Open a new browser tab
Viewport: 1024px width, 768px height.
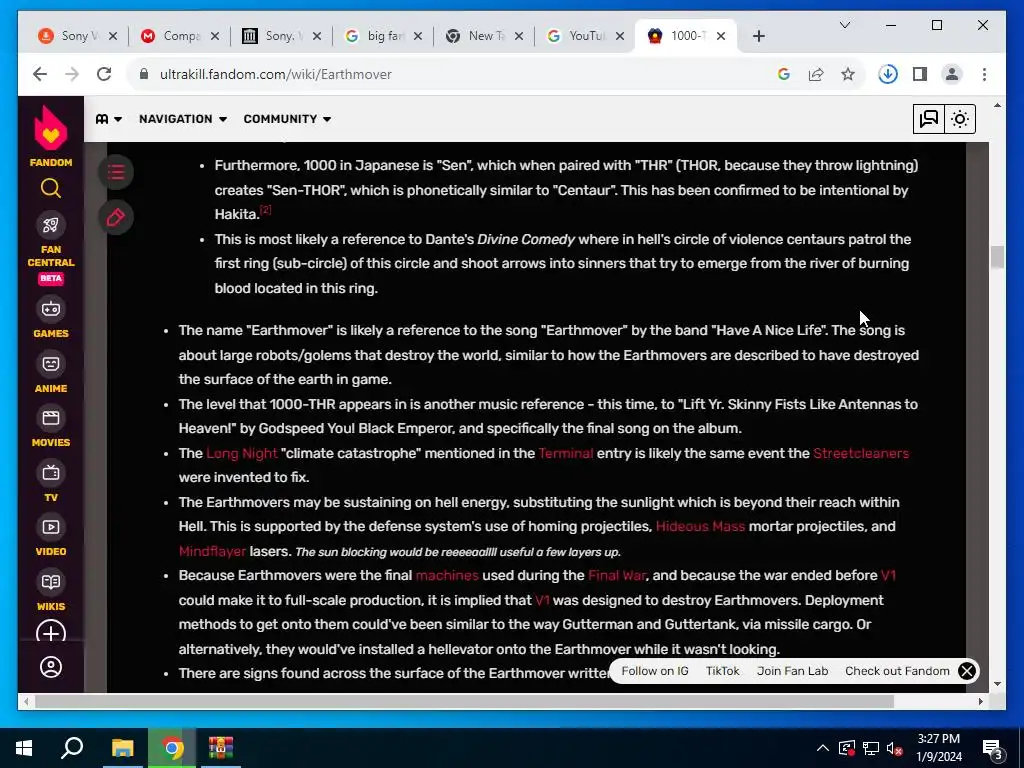click(x=758, y=36)
